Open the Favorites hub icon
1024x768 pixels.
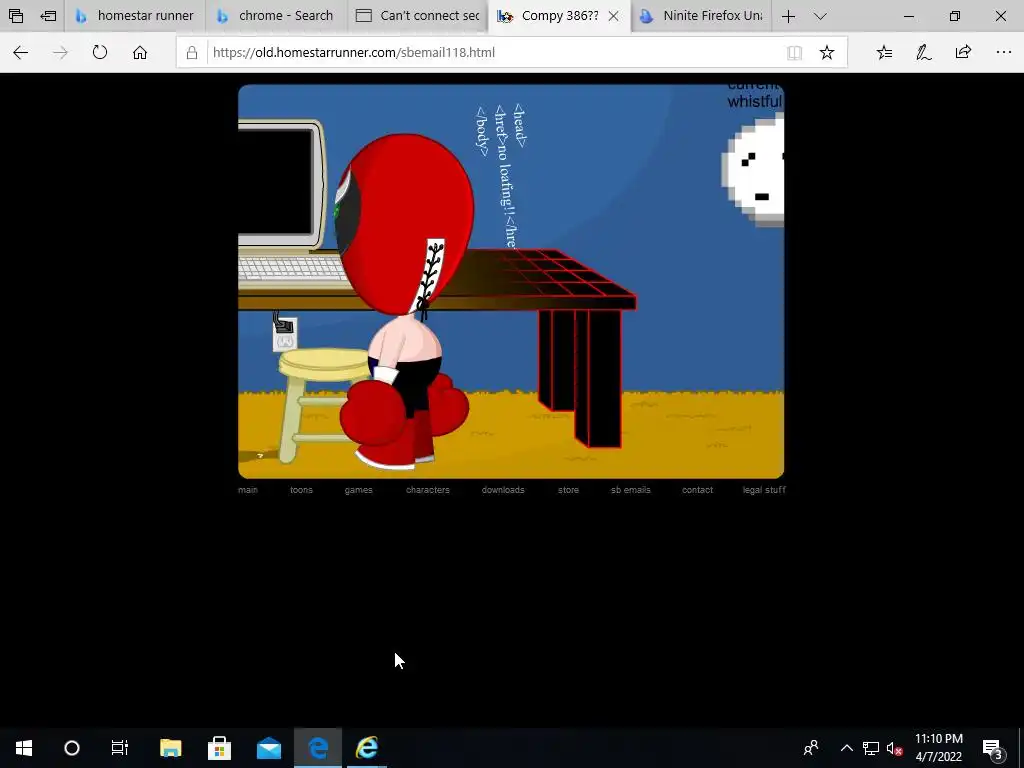tap(884, 52)
